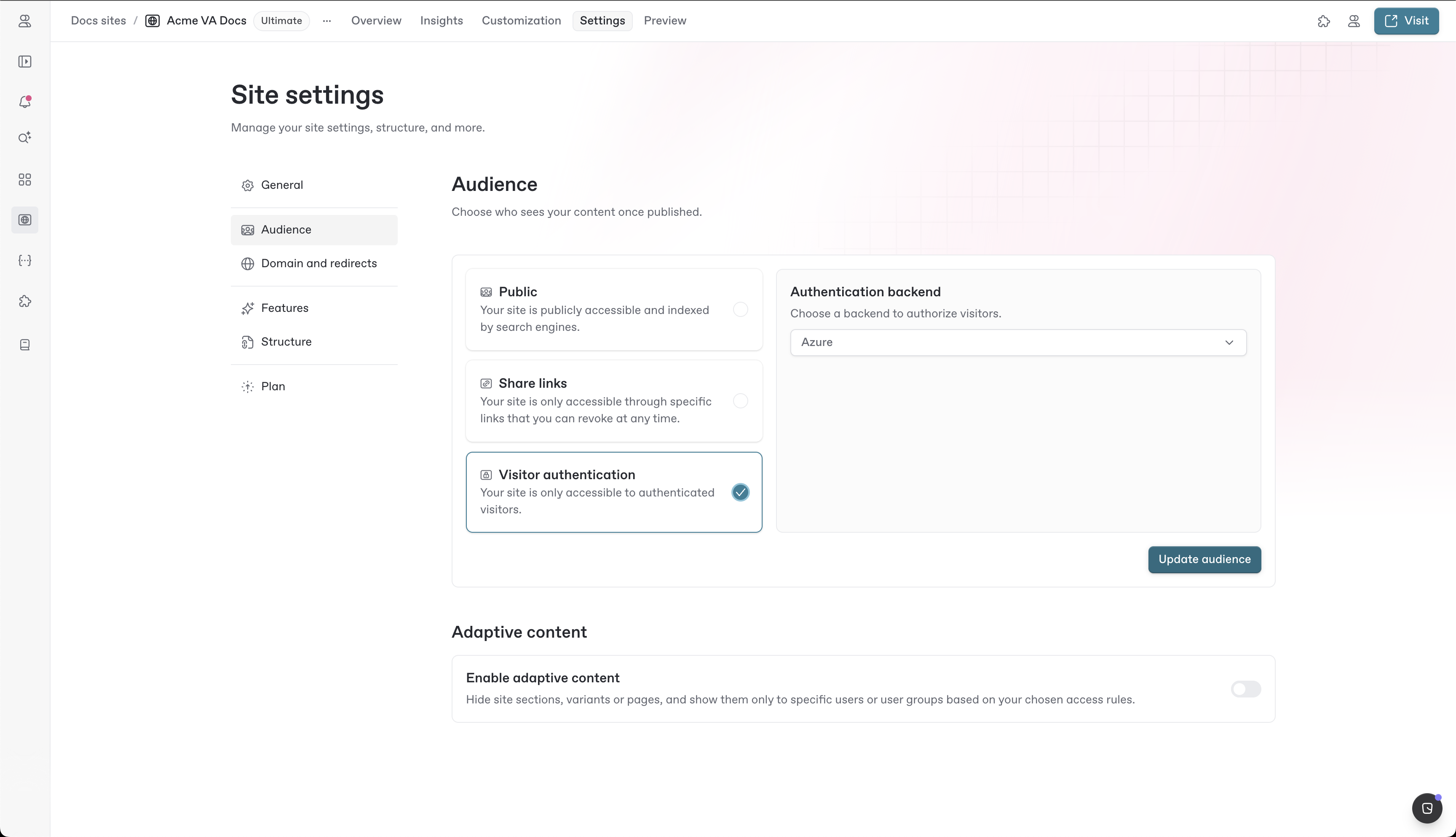Click the Update audience button
1456x837 pixels.
(x=1204, y=559)
